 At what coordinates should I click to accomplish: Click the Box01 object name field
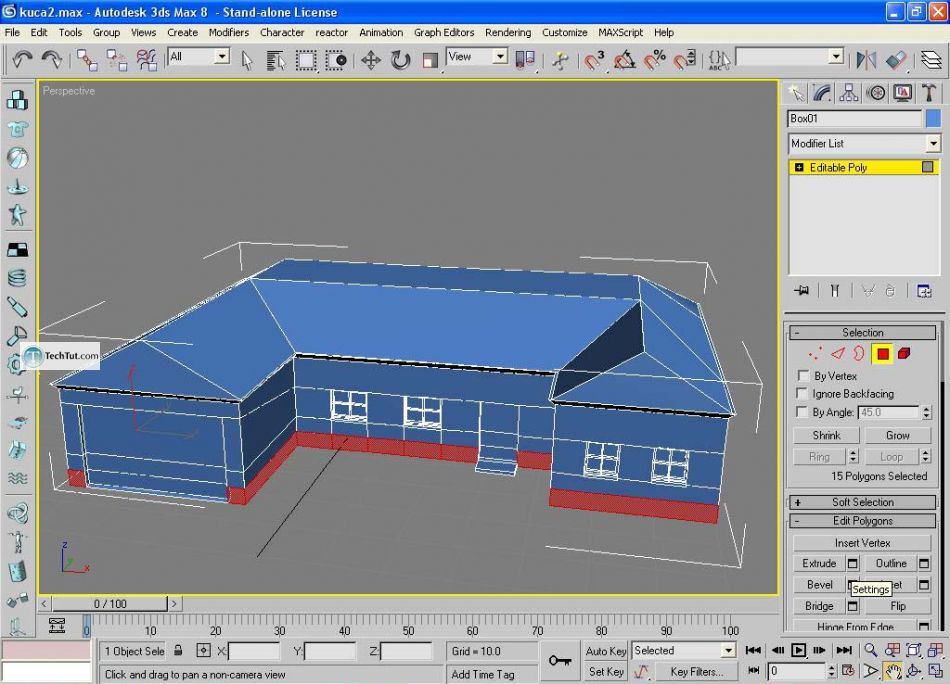(854, 119)
